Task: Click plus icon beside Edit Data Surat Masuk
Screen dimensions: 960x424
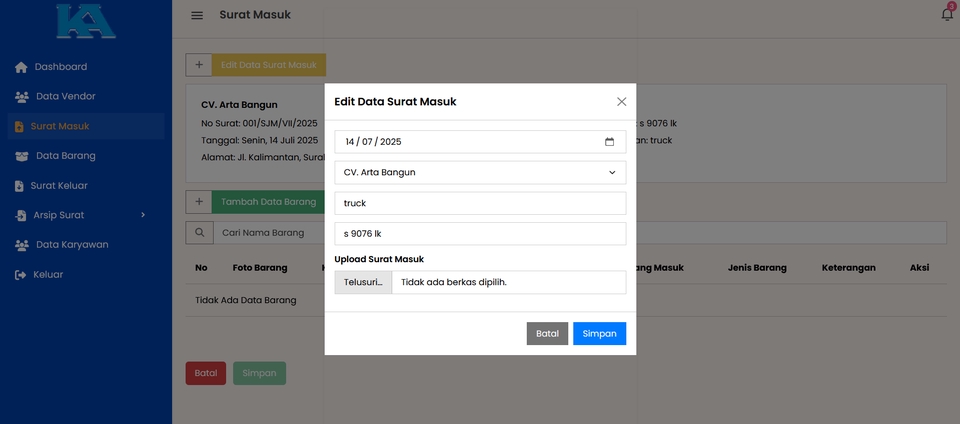Action: click(x=199, y=65)
